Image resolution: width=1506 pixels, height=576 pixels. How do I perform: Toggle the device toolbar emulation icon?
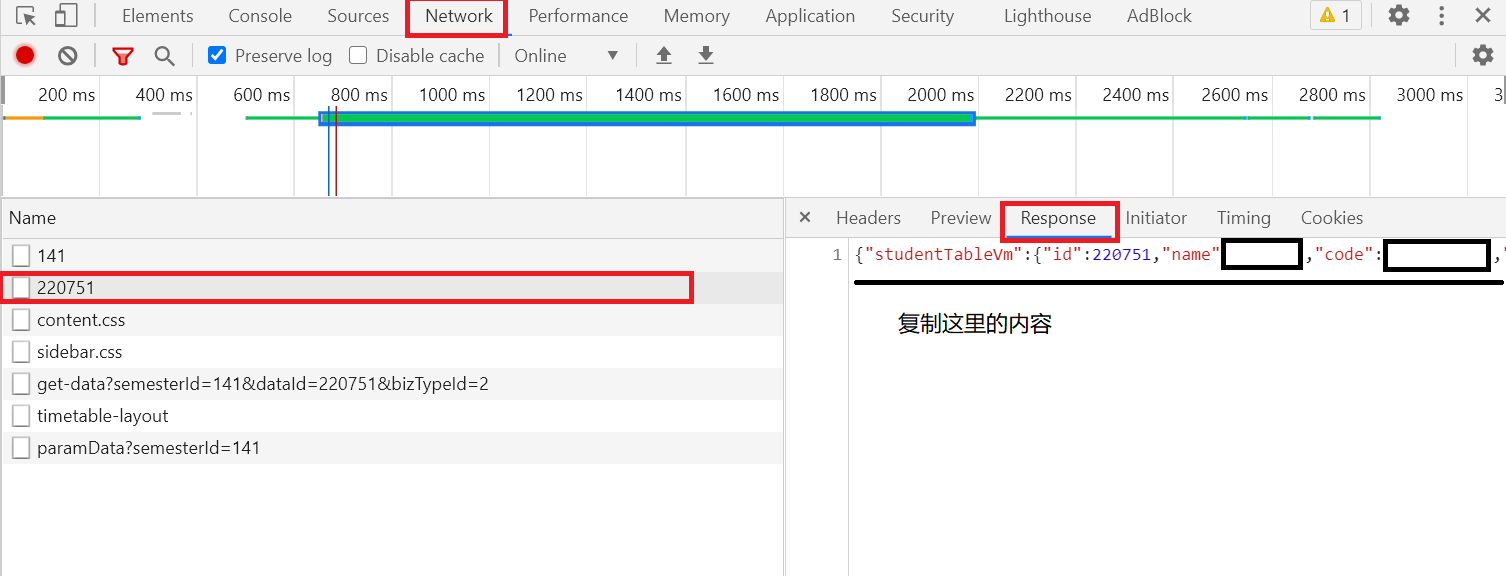65,15
